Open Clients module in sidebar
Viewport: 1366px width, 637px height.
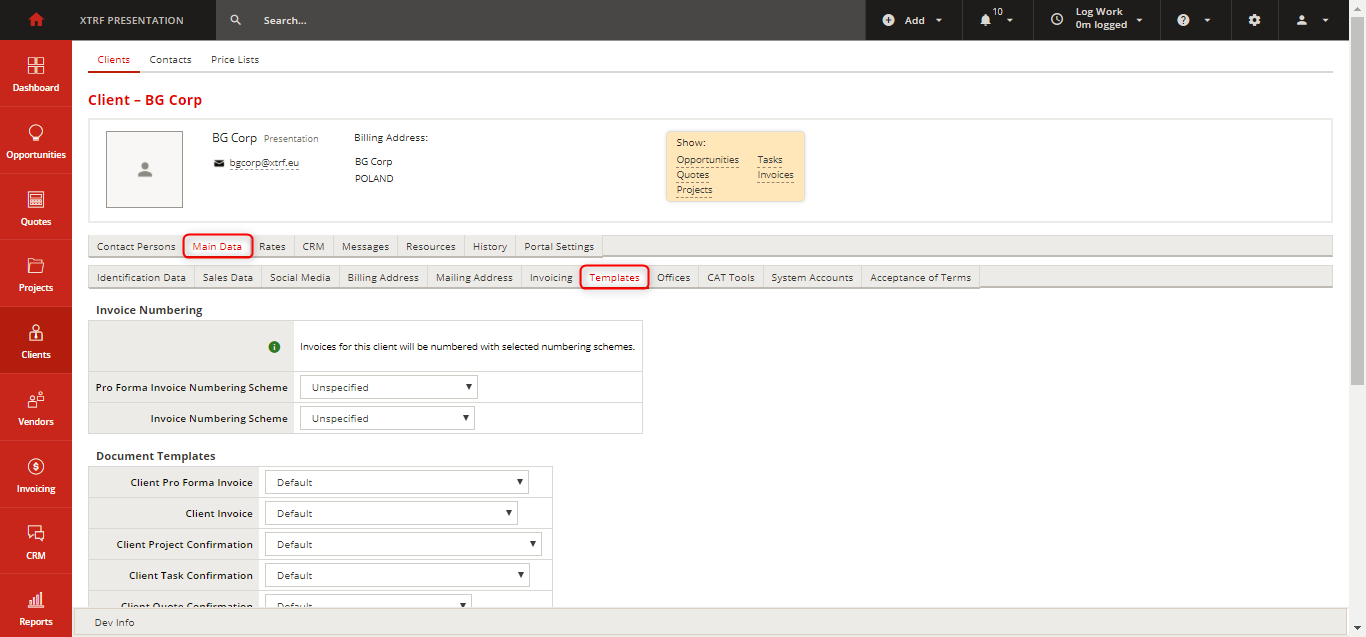pyautogui.click(x=36, y=341)
